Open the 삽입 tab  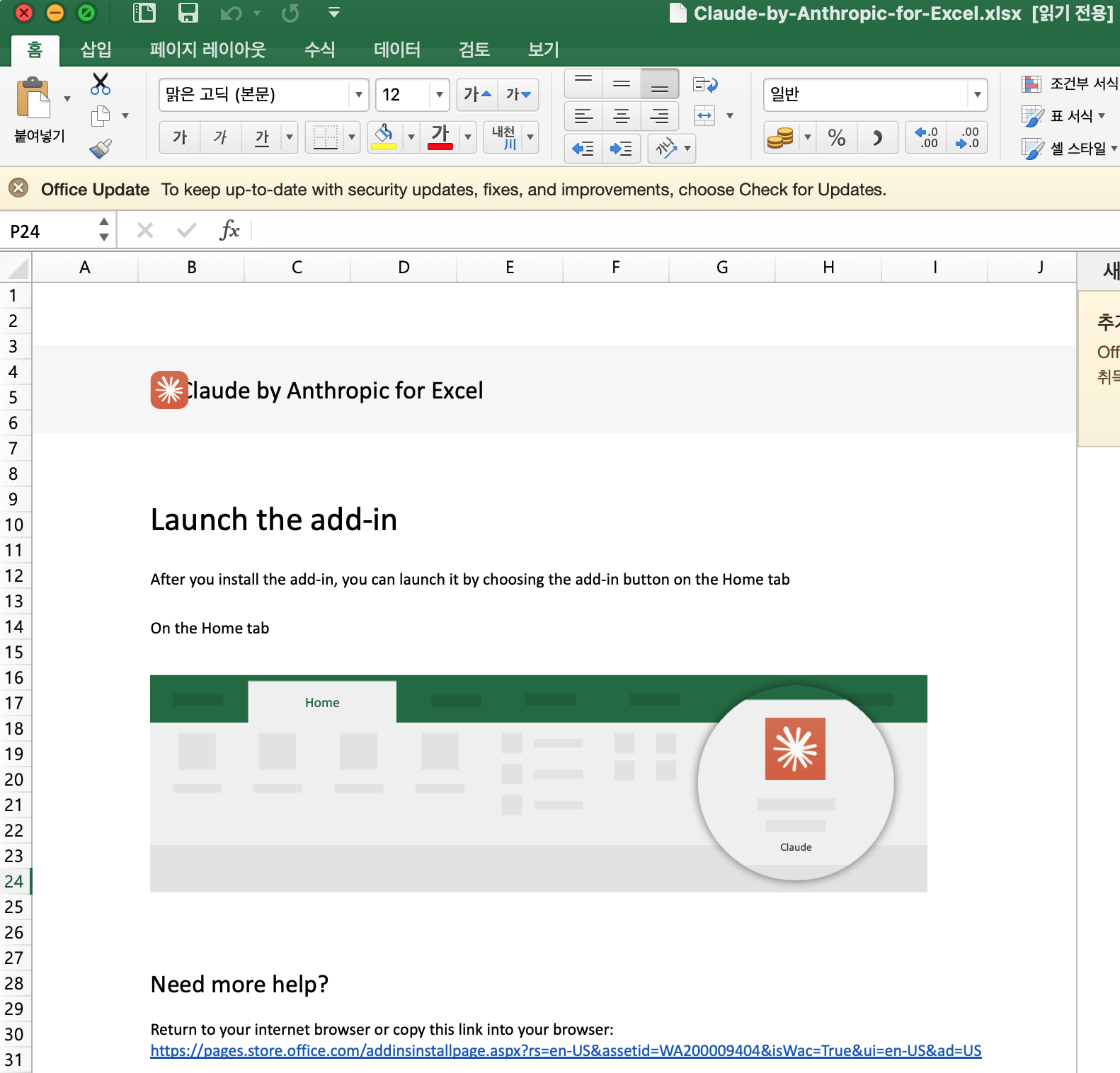[x=96, y=50]
